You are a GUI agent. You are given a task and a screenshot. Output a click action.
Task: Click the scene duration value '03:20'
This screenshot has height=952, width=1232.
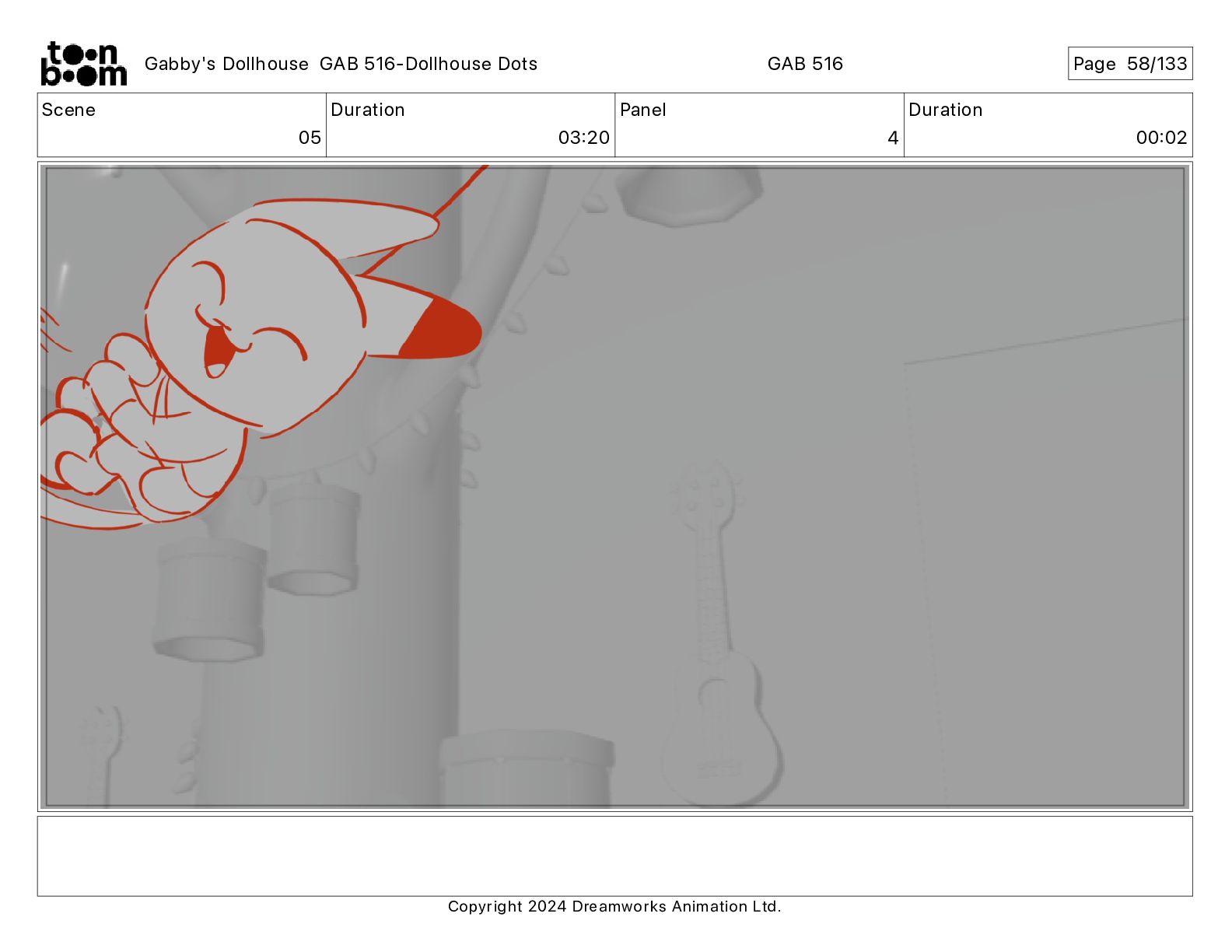[584, 138]
